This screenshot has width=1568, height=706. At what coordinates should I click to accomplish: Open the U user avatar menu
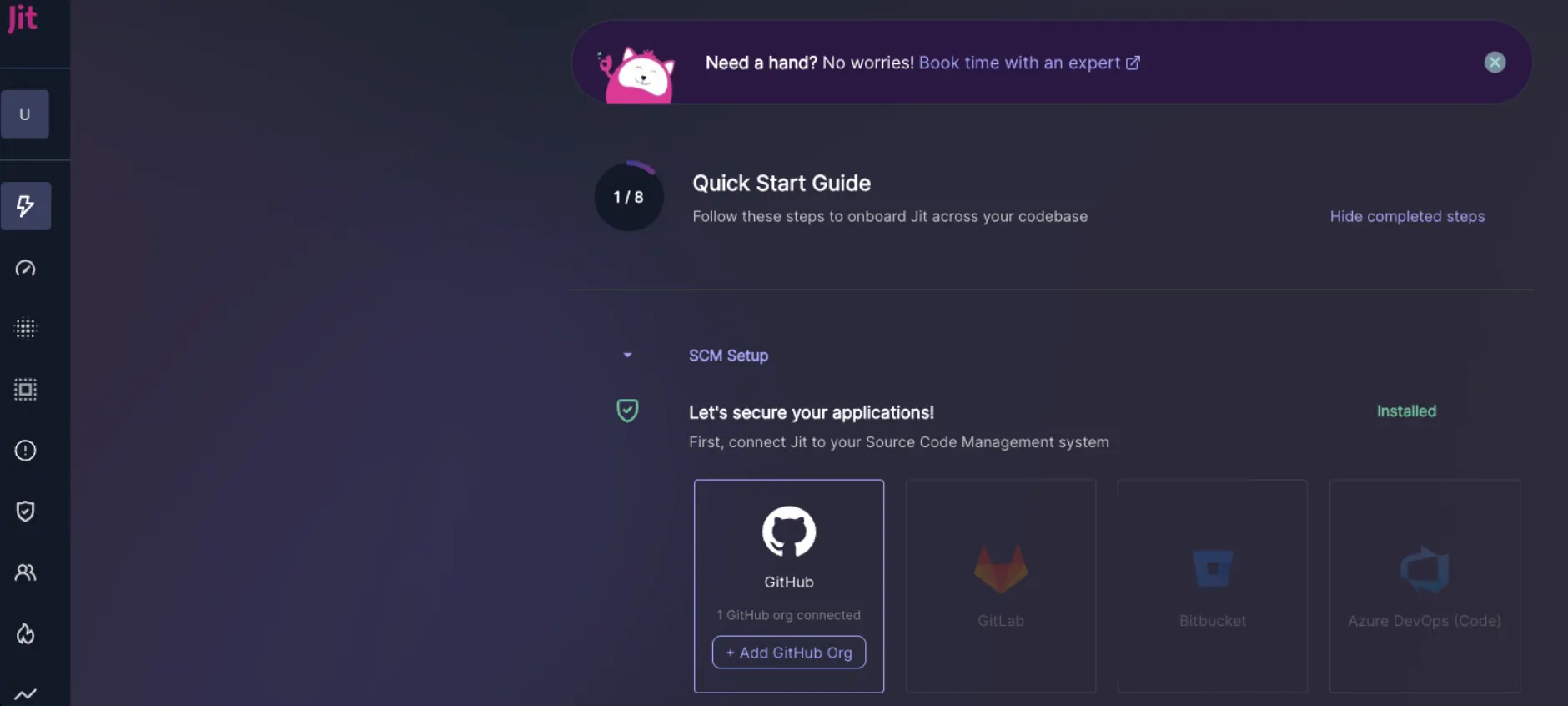click(x=25, y=114)
